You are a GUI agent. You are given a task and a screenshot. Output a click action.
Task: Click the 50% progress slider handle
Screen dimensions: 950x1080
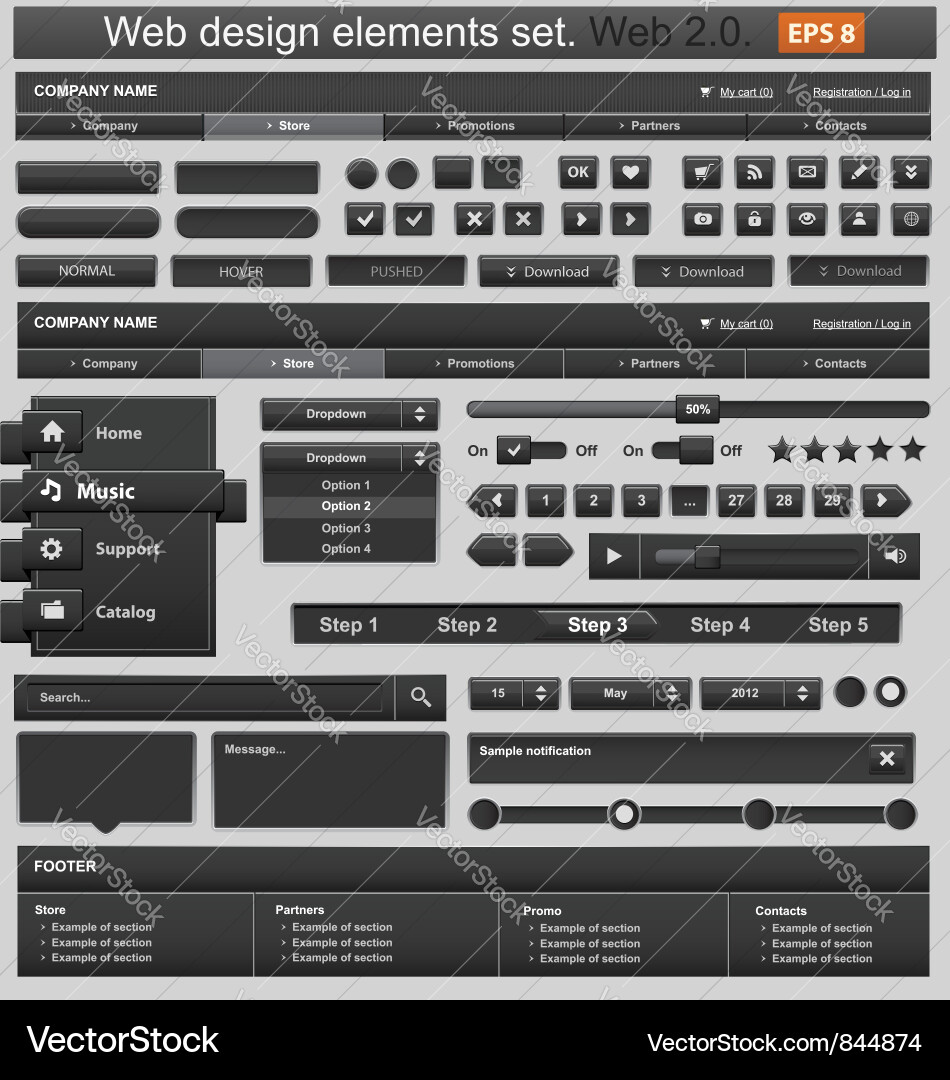[698, 409]
